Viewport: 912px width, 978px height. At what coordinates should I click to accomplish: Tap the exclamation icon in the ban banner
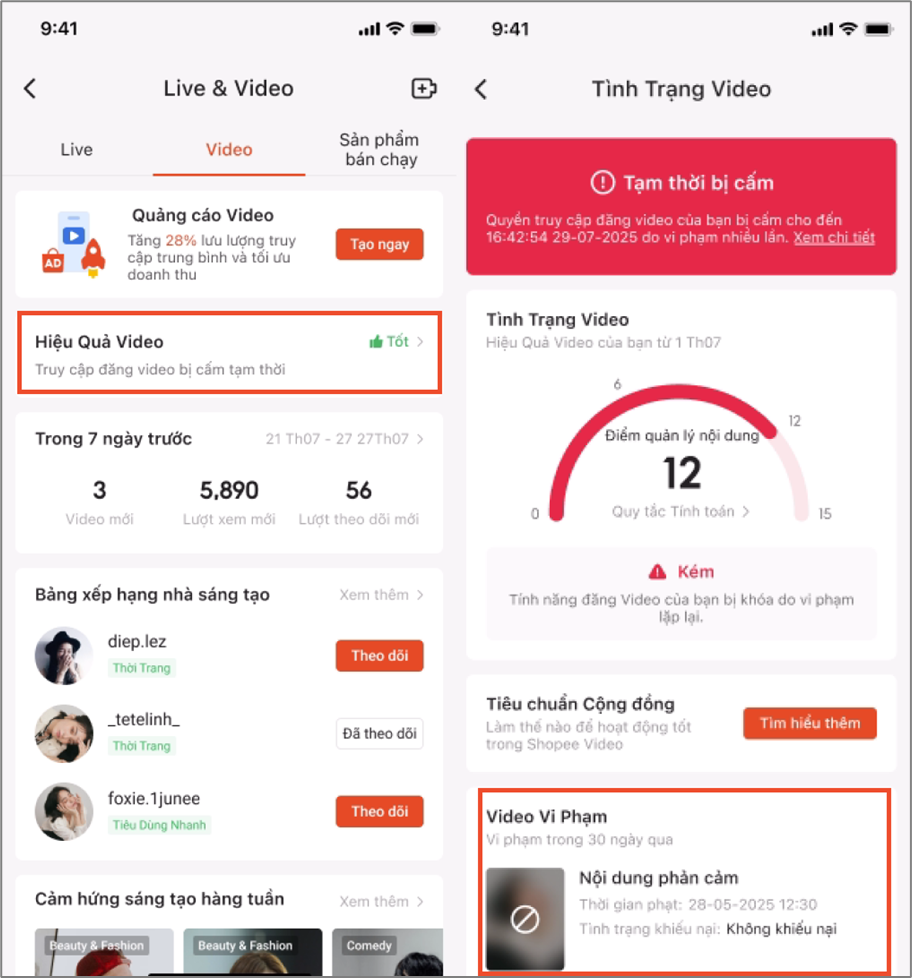(603, 183)
